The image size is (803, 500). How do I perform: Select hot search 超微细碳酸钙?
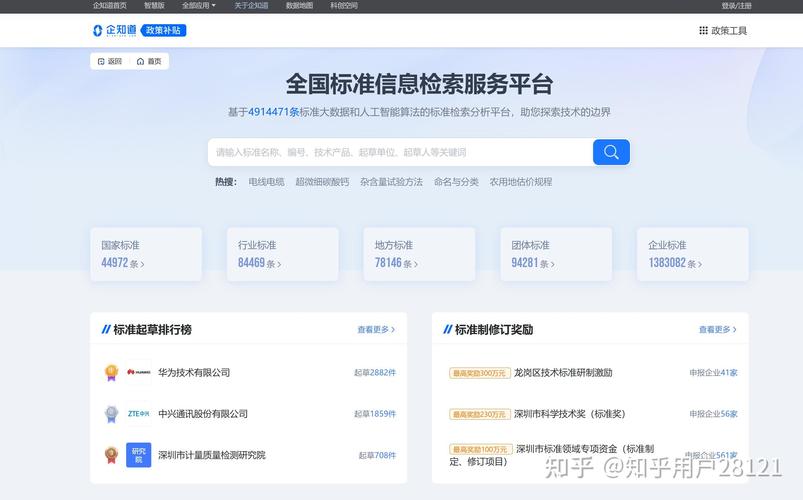322,182
